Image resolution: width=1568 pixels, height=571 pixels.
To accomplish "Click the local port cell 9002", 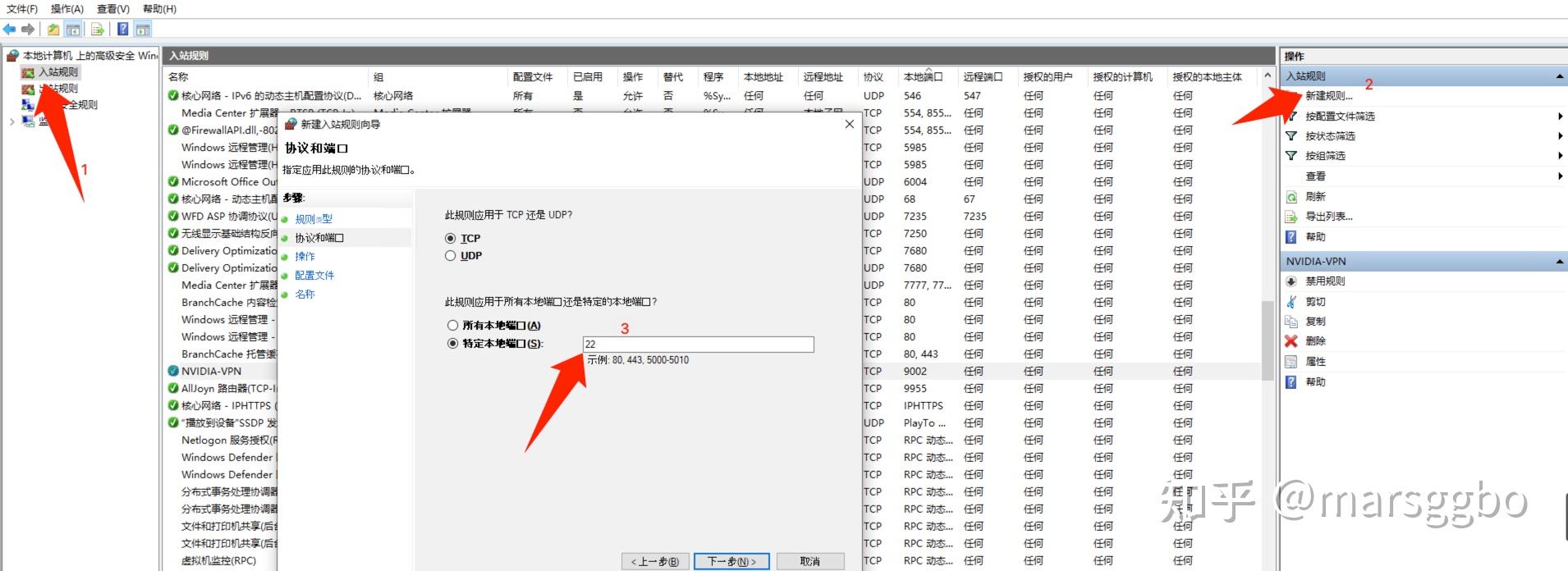I will [915, 372].
